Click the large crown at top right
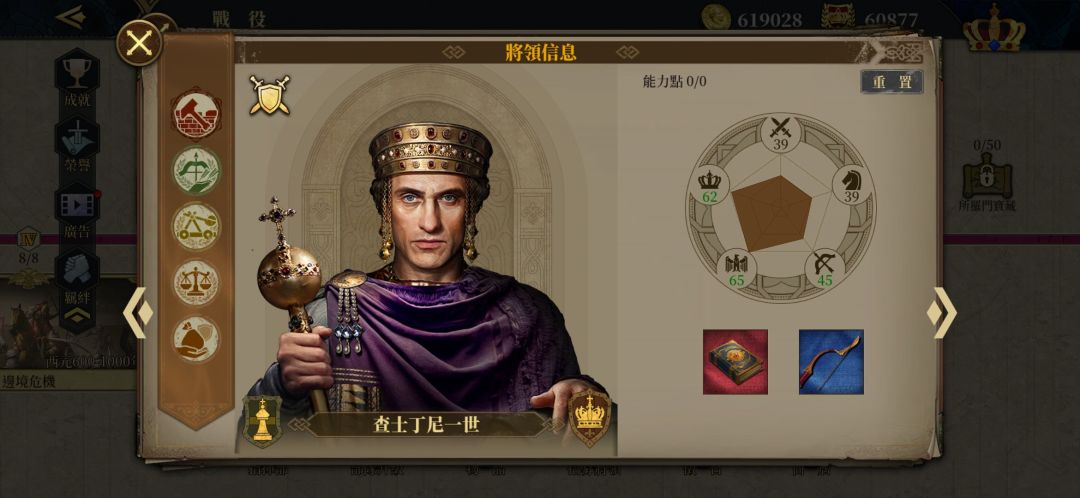 pos(994,28)
